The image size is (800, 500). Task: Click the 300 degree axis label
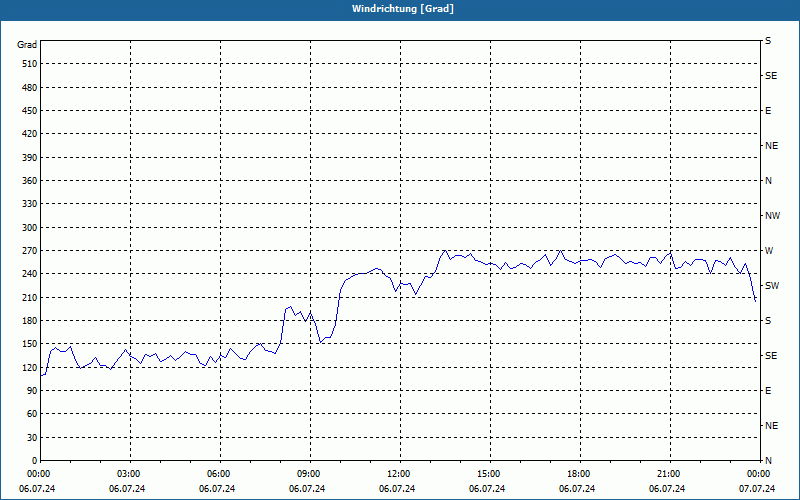point(30,228)
